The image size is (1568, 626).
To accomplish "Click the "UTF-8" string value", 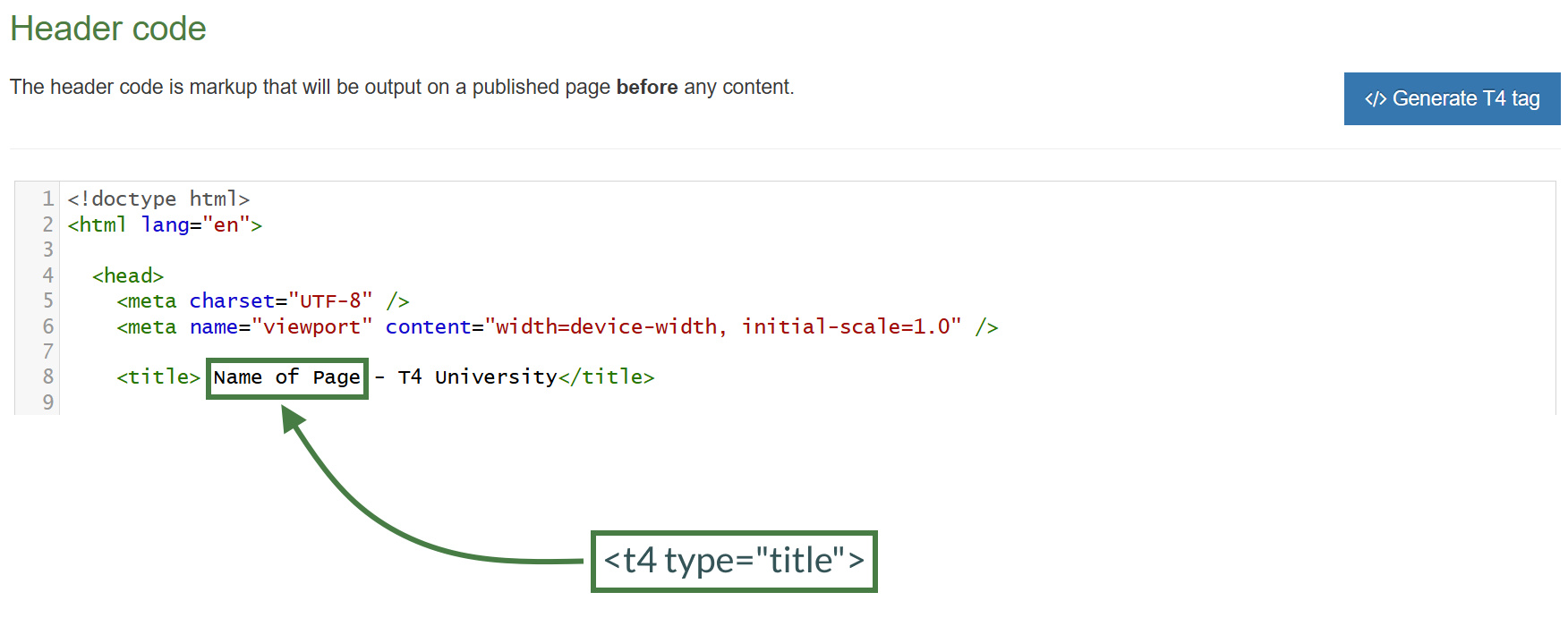I will click(x=330, y=300).
